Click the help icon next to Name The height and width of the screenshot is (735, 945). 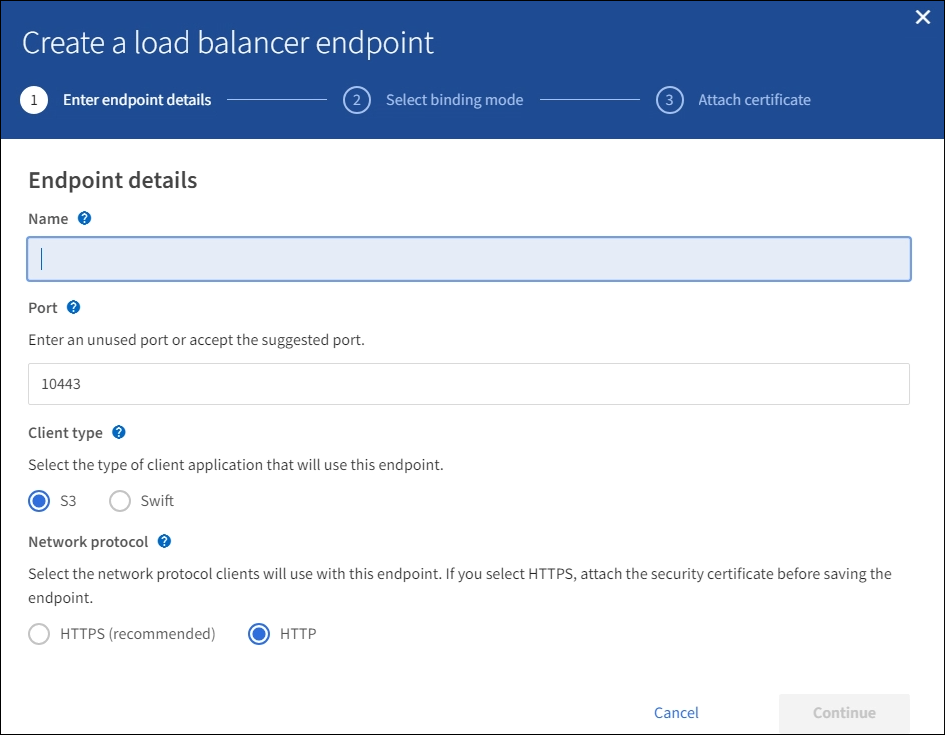click(x=85, y=218)
